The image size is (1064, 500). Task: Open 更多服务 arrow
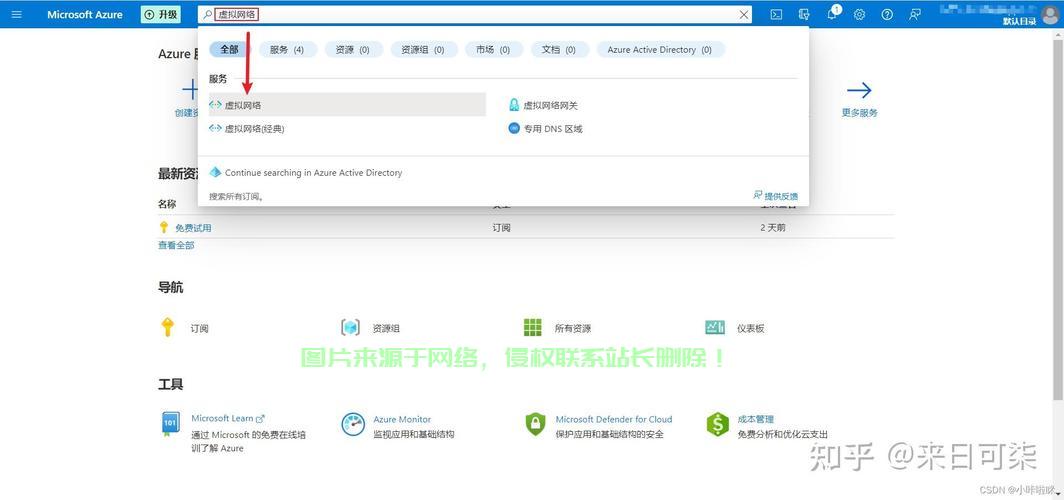tap(859, 90)
